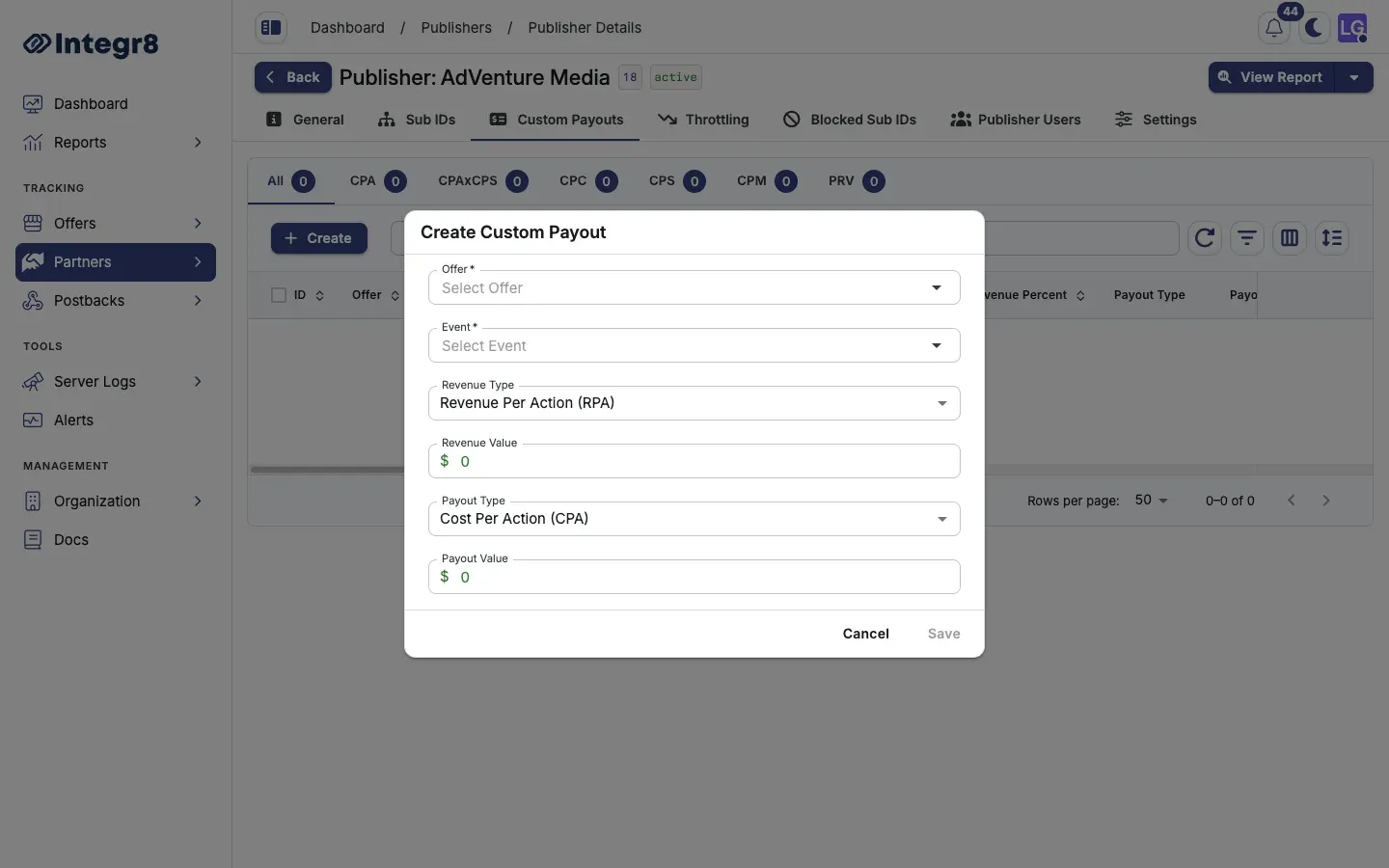Switch to the General tab

305,120
